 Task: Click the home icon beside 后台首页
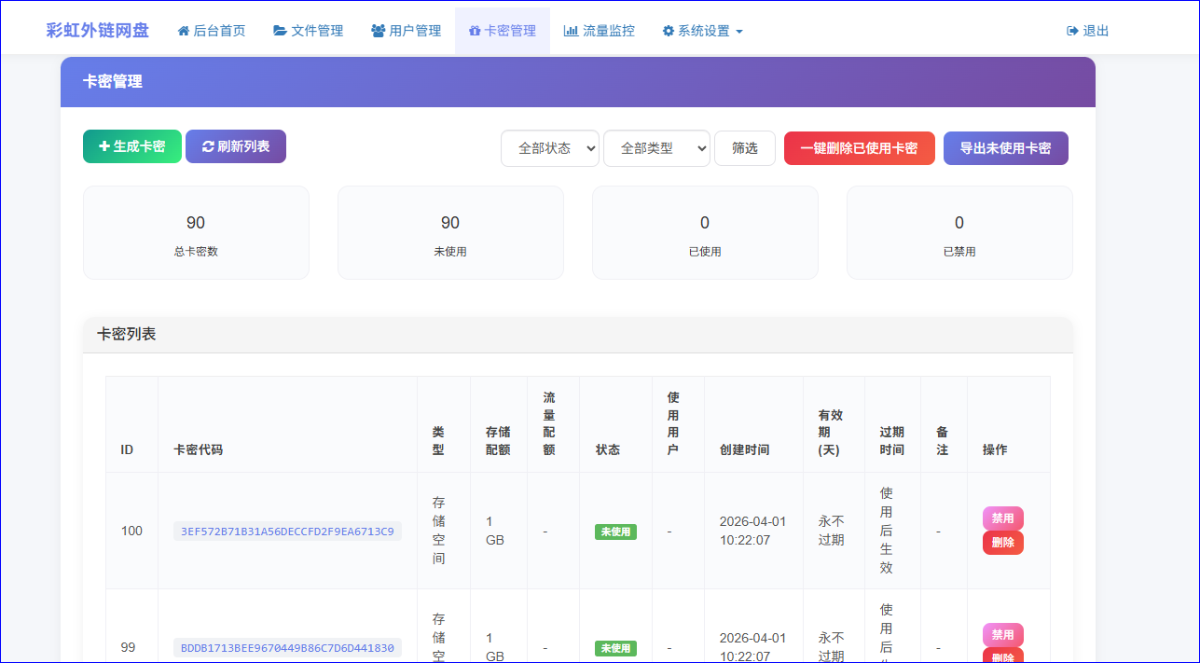point(183,31)
